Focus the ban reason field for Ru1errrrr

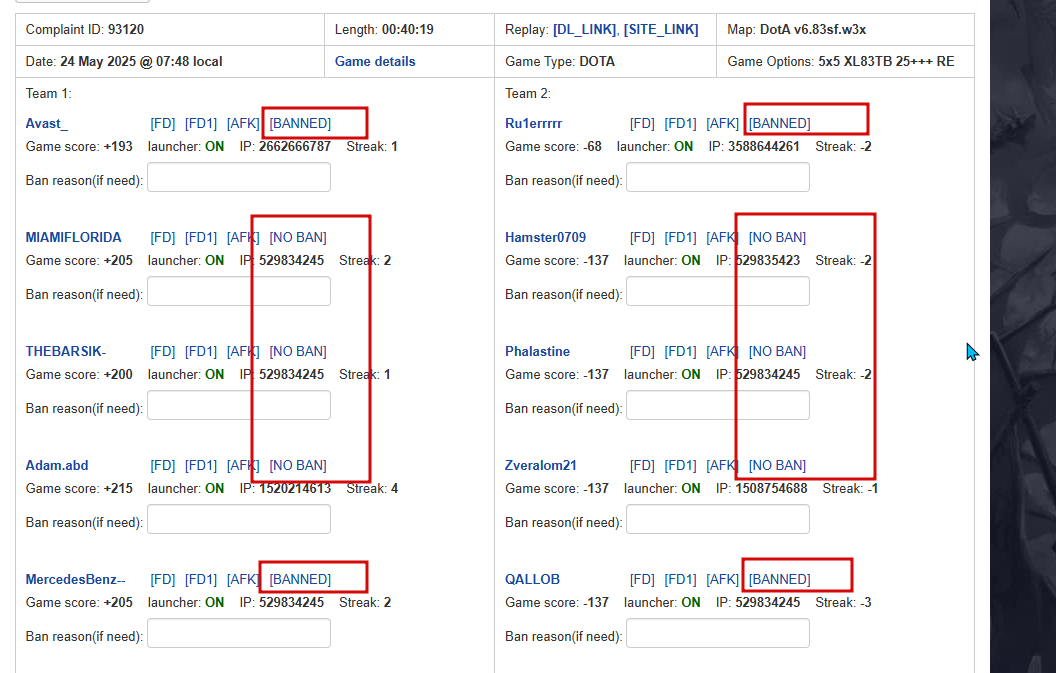[x=718, y=177]
